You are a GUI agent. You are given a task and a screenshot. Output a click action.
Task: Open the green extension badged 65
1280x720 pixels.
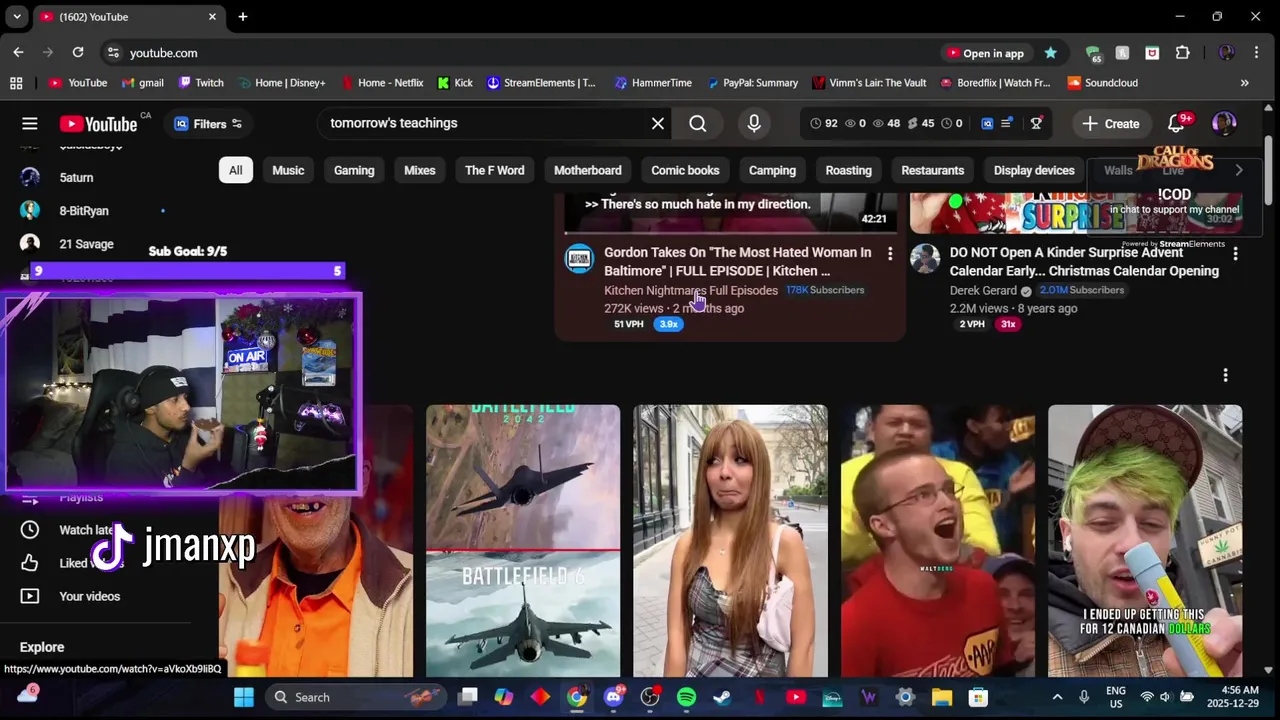pos(1093,53)
